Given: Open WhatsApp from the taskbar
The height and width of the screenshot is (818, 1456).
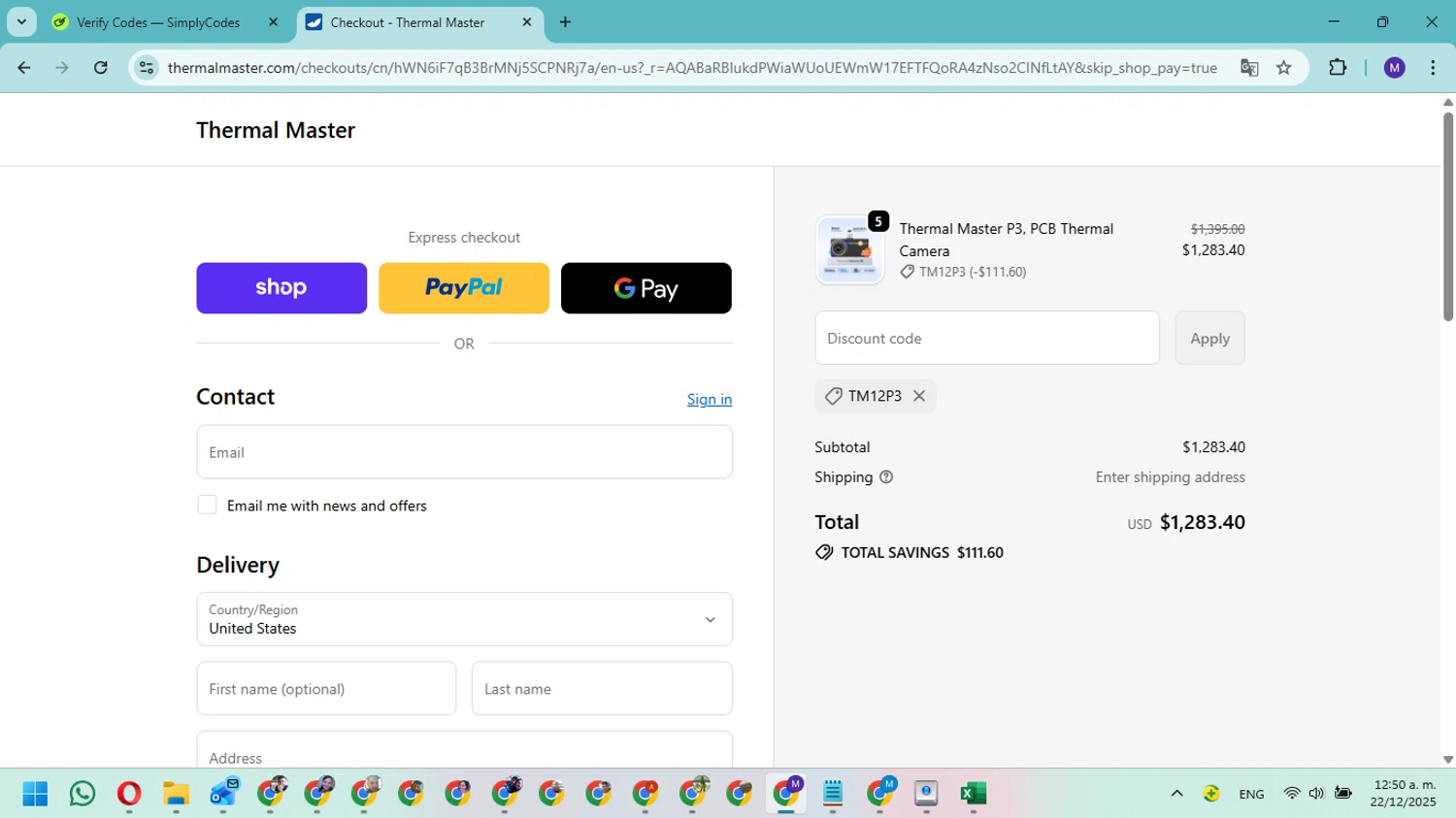Looking at the screenshot, I should pos(83,794).
